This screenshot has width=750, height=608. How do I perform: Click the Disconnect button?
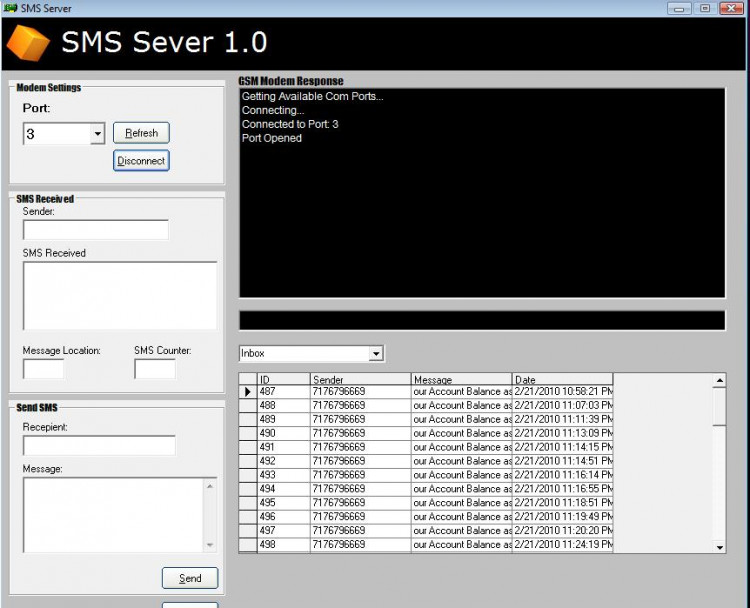coord(140,160)
